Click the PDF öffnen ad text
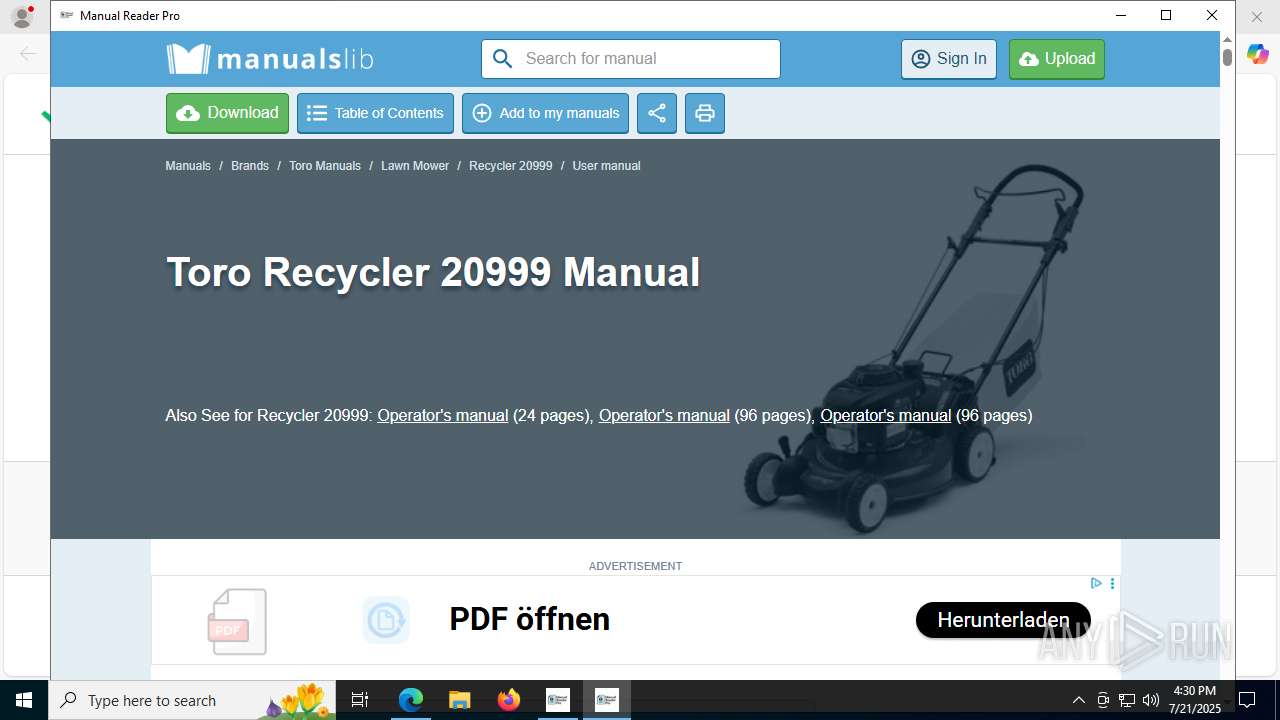 [x=530, y=620]
